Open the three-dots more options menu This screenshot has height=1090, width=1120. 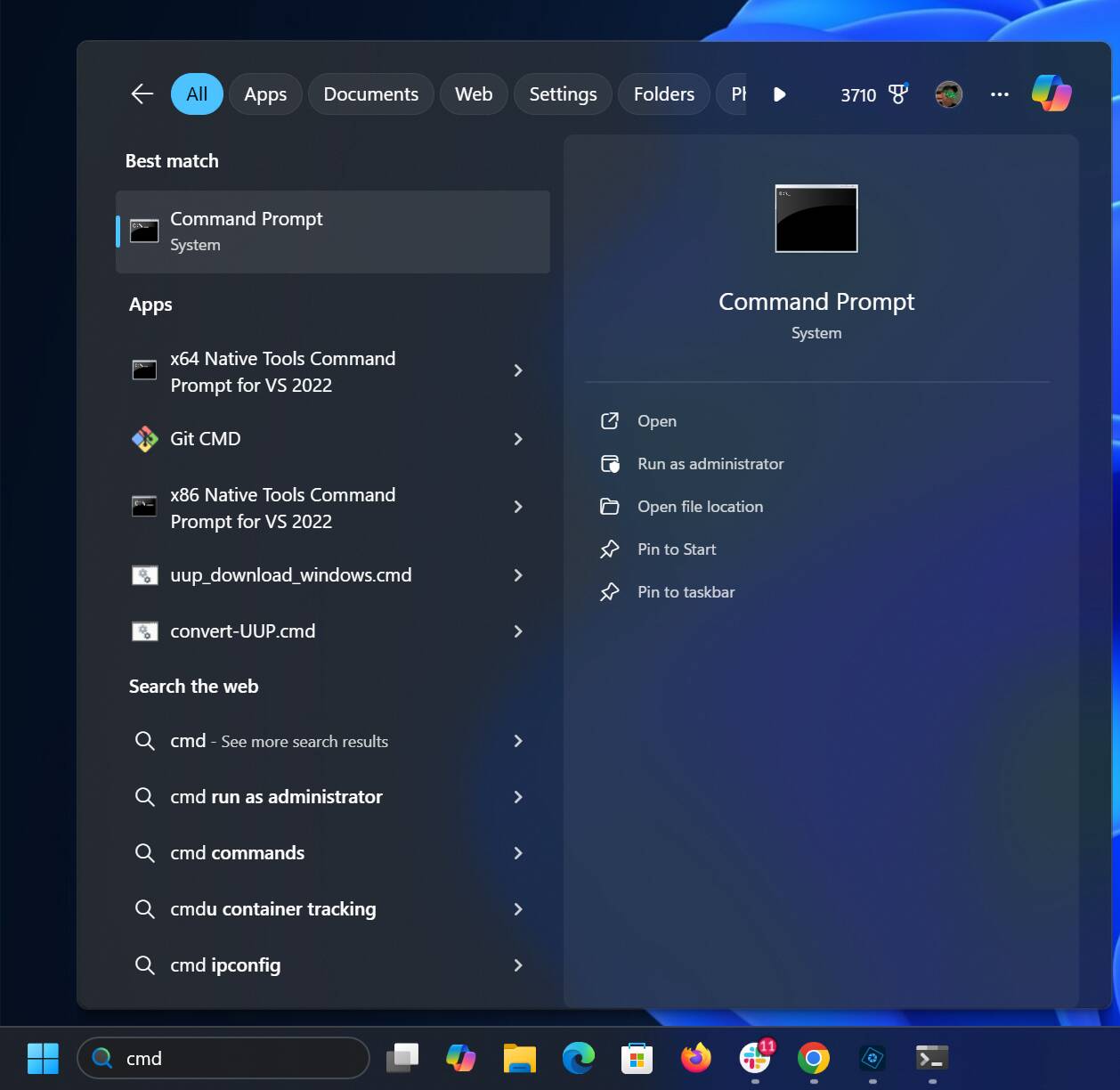1000,94
